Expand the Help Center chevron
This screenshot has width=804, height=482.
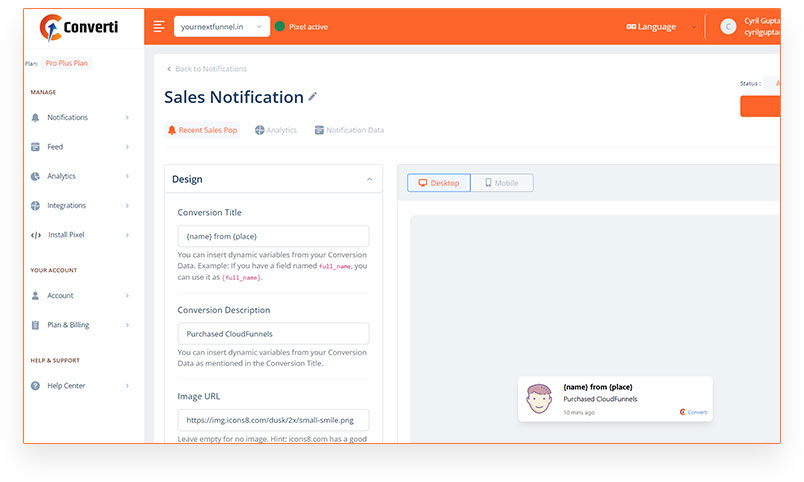point(127,386)
